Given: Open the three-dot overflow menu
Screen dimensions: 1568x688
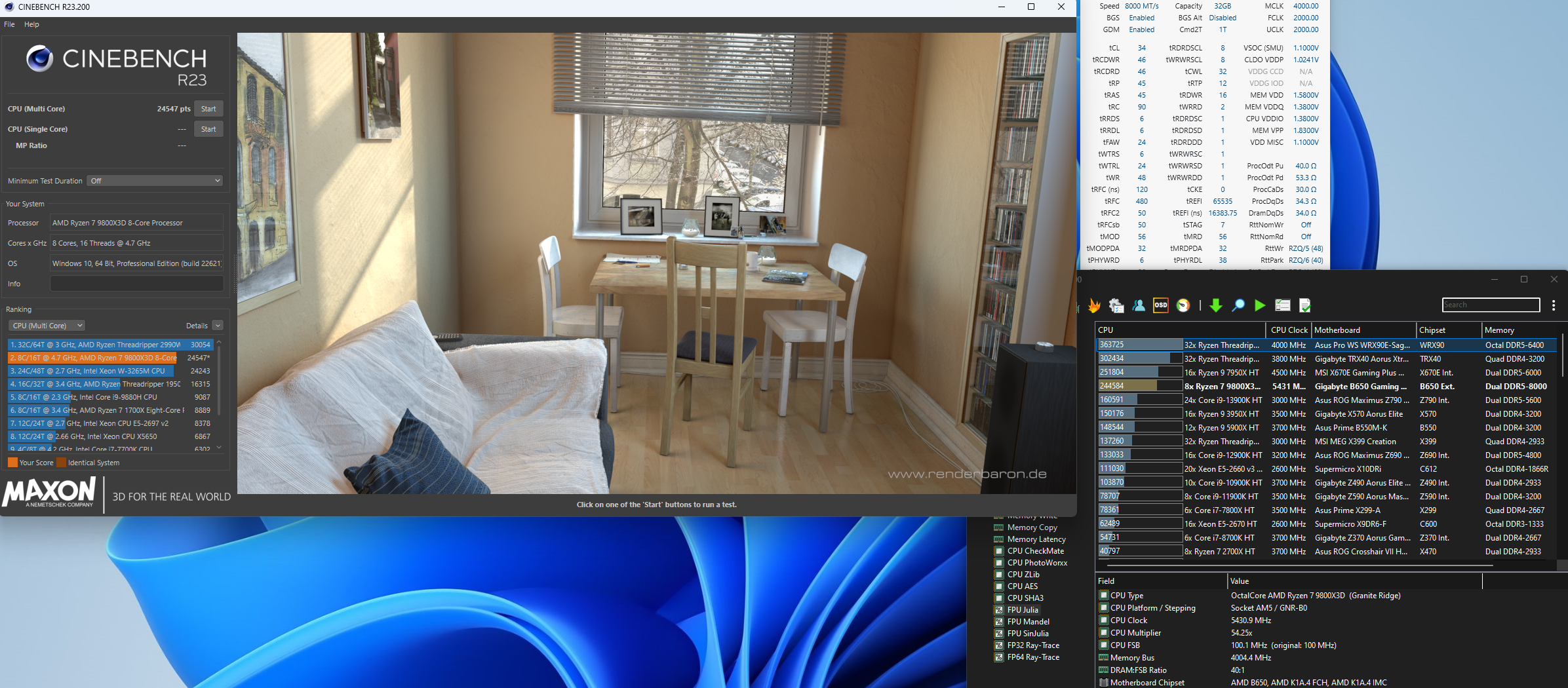Looking at the screenshot, I should pyautogui.click(x=1553, y=305).
